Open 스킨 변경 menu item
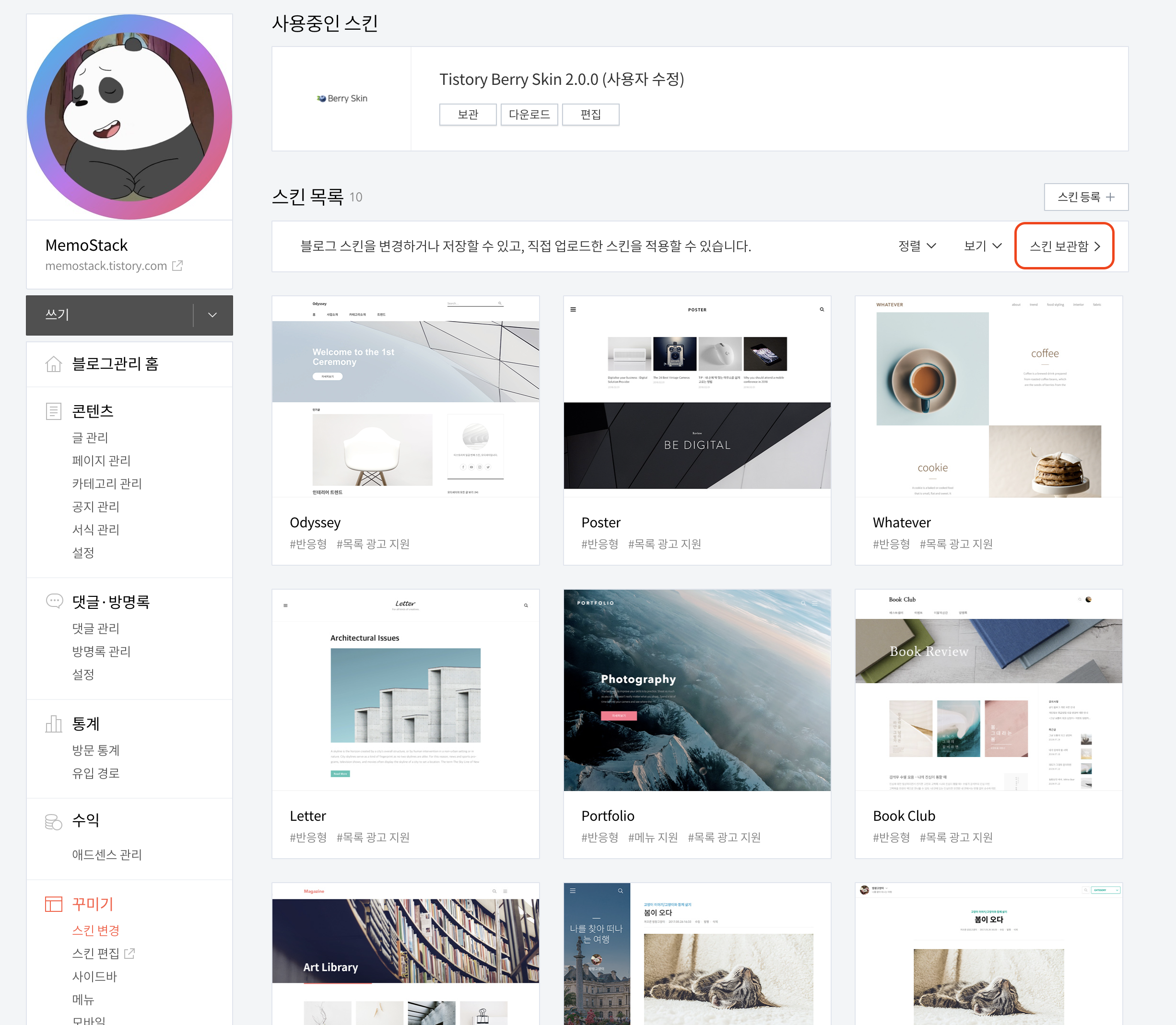 (x=95, y=930)
